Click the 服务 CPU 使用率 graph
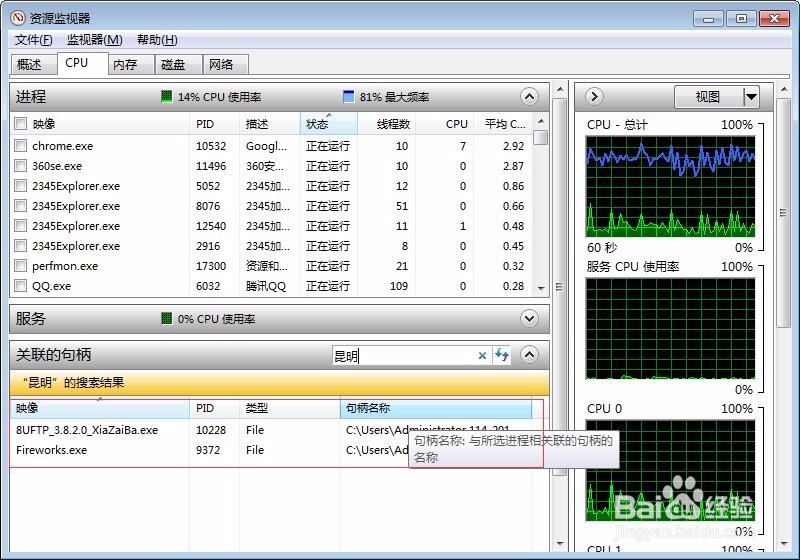 click(670, 328)
